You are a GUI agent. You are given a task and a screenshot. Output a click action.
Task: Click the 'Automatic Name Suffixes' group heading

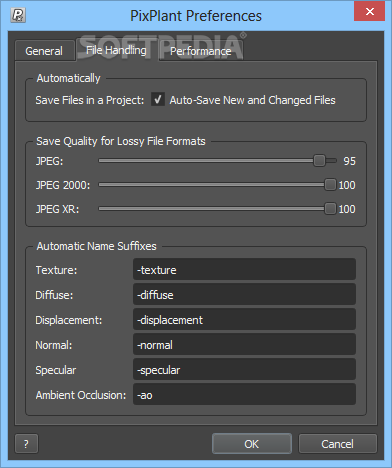tap(96, 246)
